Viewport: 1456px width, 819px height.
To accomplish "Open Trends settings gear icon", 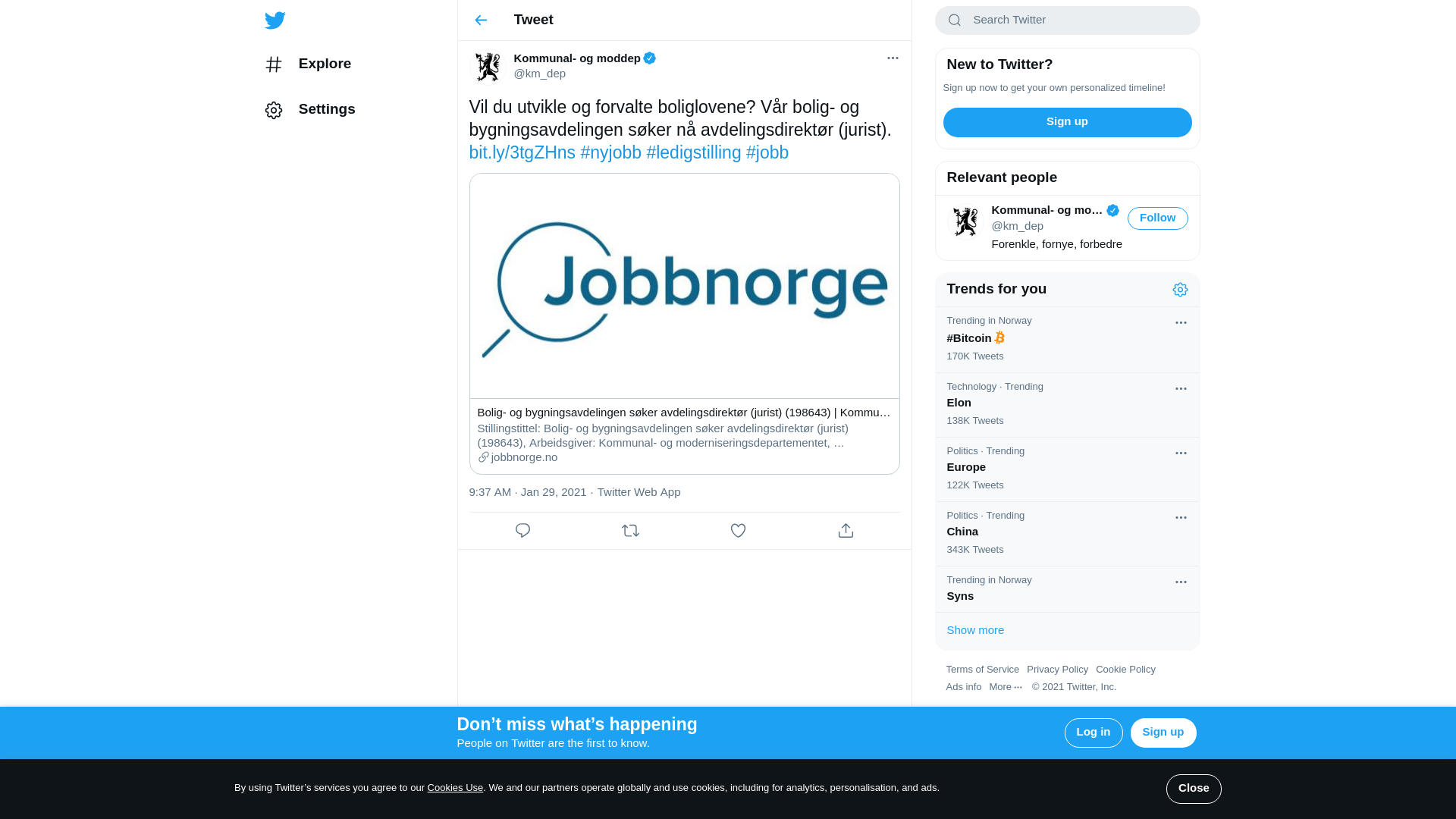I will tap(1180, 290).
